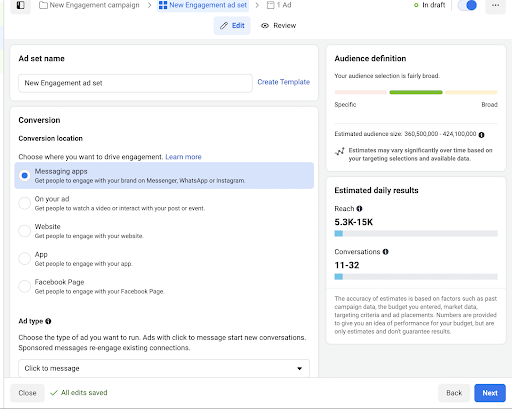Toggle the ad set on/off switch
This screenshot has width=512, height=409.
click(x=467, y=5)
